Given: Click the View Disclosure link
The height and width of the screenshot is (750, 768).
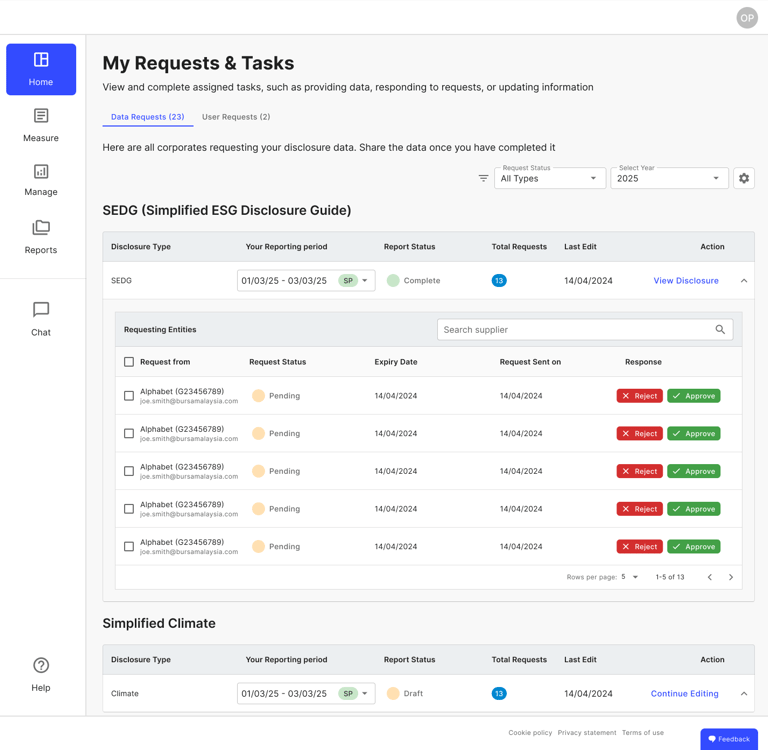Looking at the screenshot, I should (x=686, y=281).
